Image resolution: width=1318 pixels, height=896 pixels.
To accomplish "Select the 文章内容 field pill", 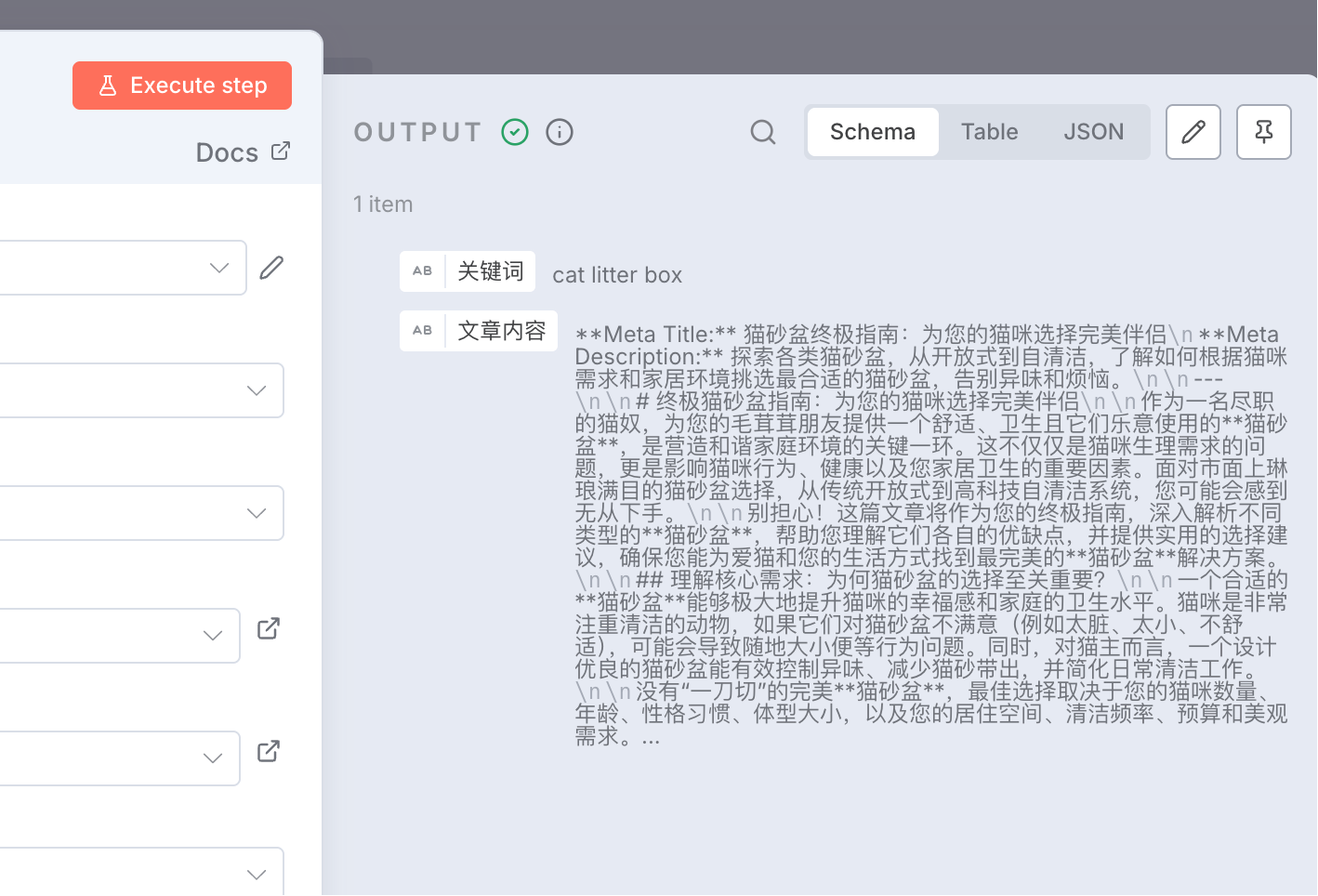I will pos(479,331).
